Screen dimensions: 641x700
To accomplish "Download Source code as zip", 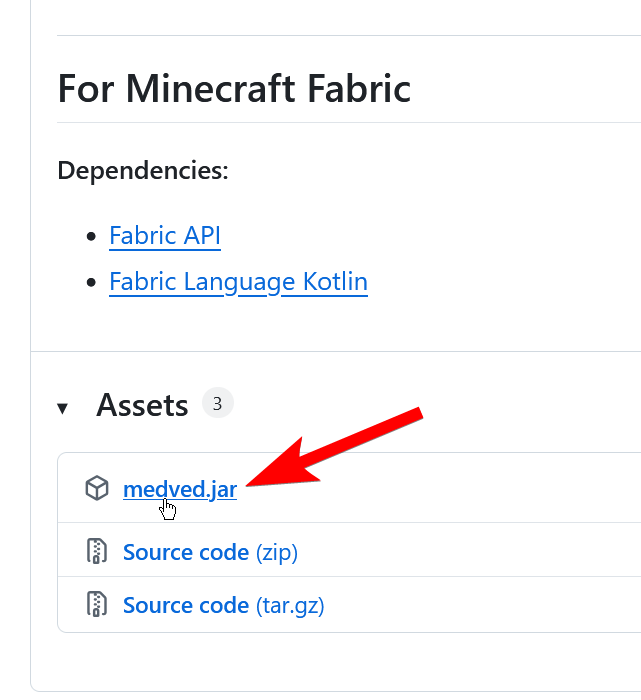I will pyautogui.click(x=210, y=552).
